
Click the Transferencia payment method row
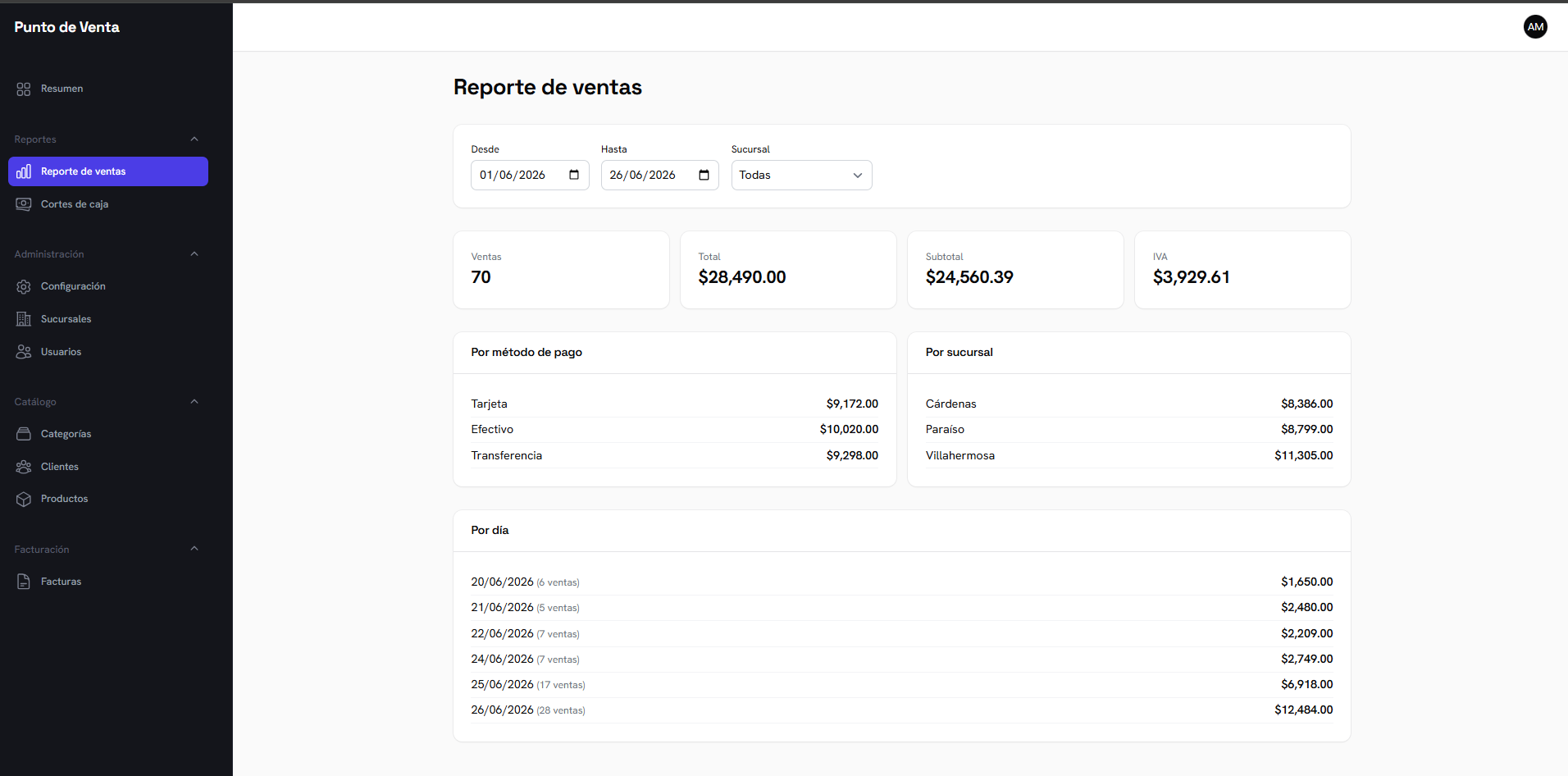coord(674,455)
